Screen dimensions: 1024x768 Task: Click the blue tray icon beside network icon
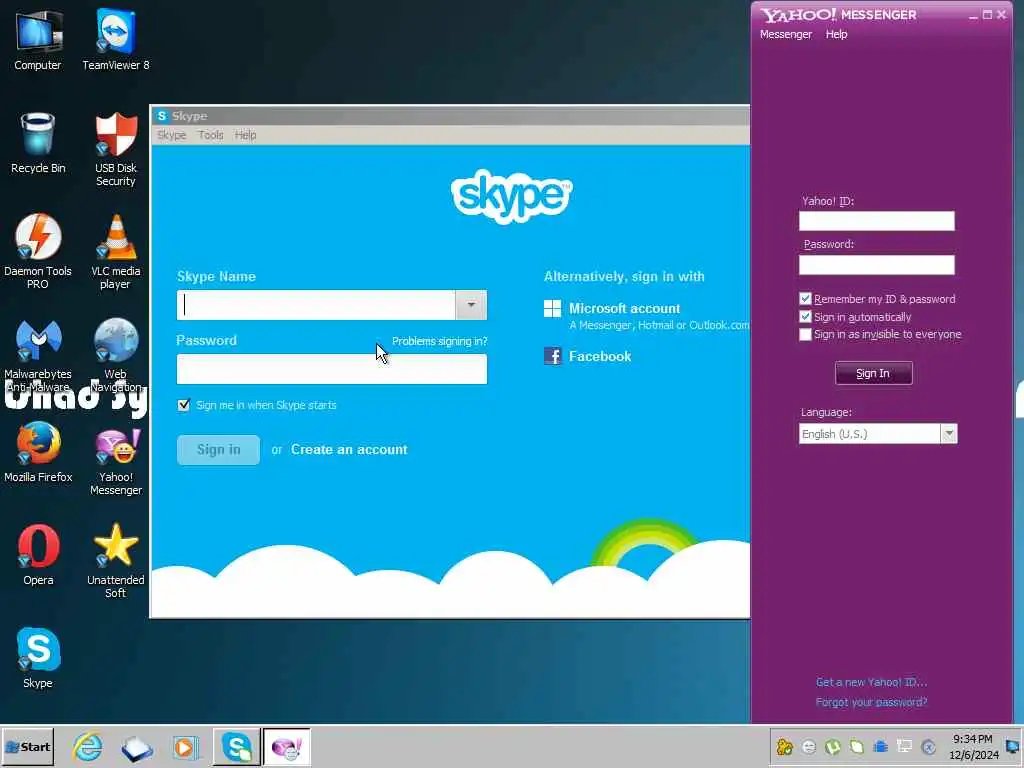click(880, 746)
